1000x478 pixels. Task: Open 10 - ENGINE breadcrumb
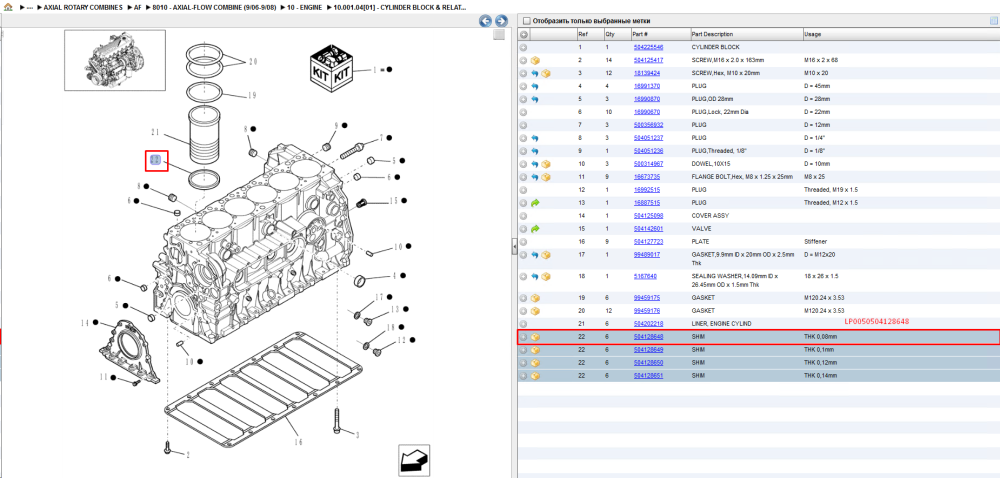(x=303, y=8)
